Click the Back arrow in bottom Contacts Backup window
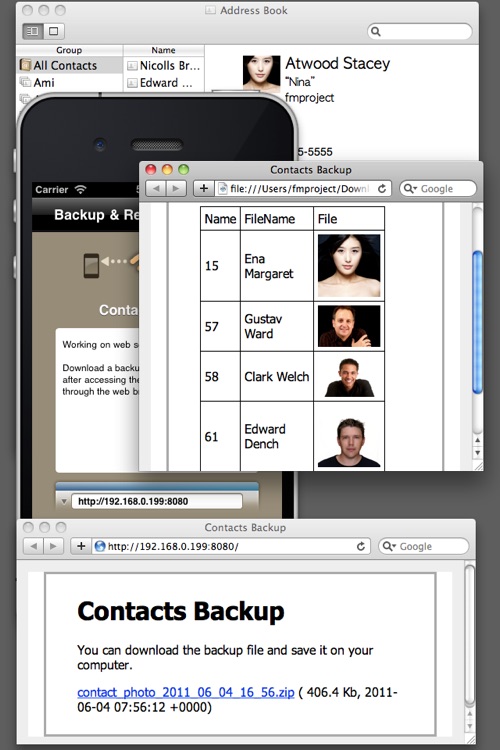500x750 pixels. (33, 546)
